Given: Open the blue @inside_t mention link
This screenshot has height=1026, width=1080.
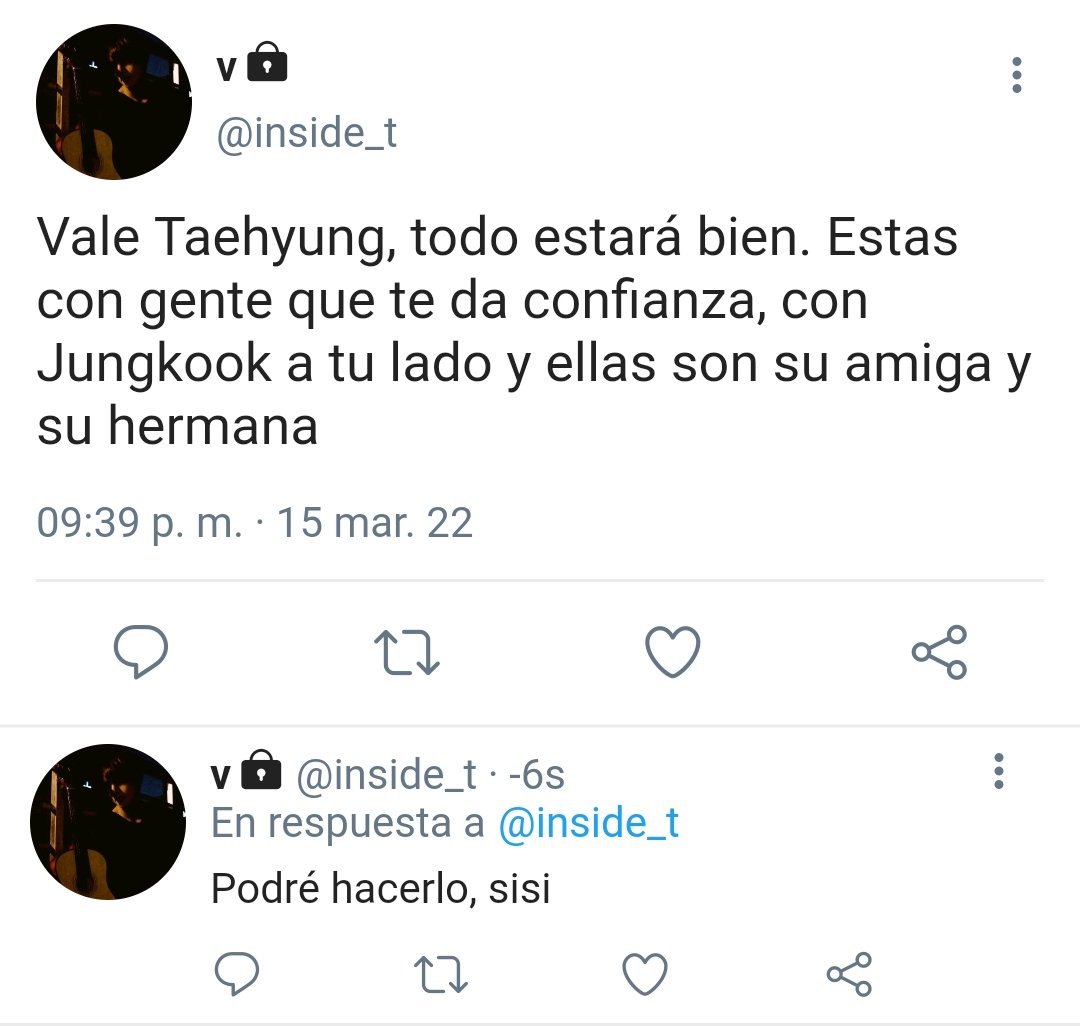Looking at the screenshot, I should click(588, 824).
